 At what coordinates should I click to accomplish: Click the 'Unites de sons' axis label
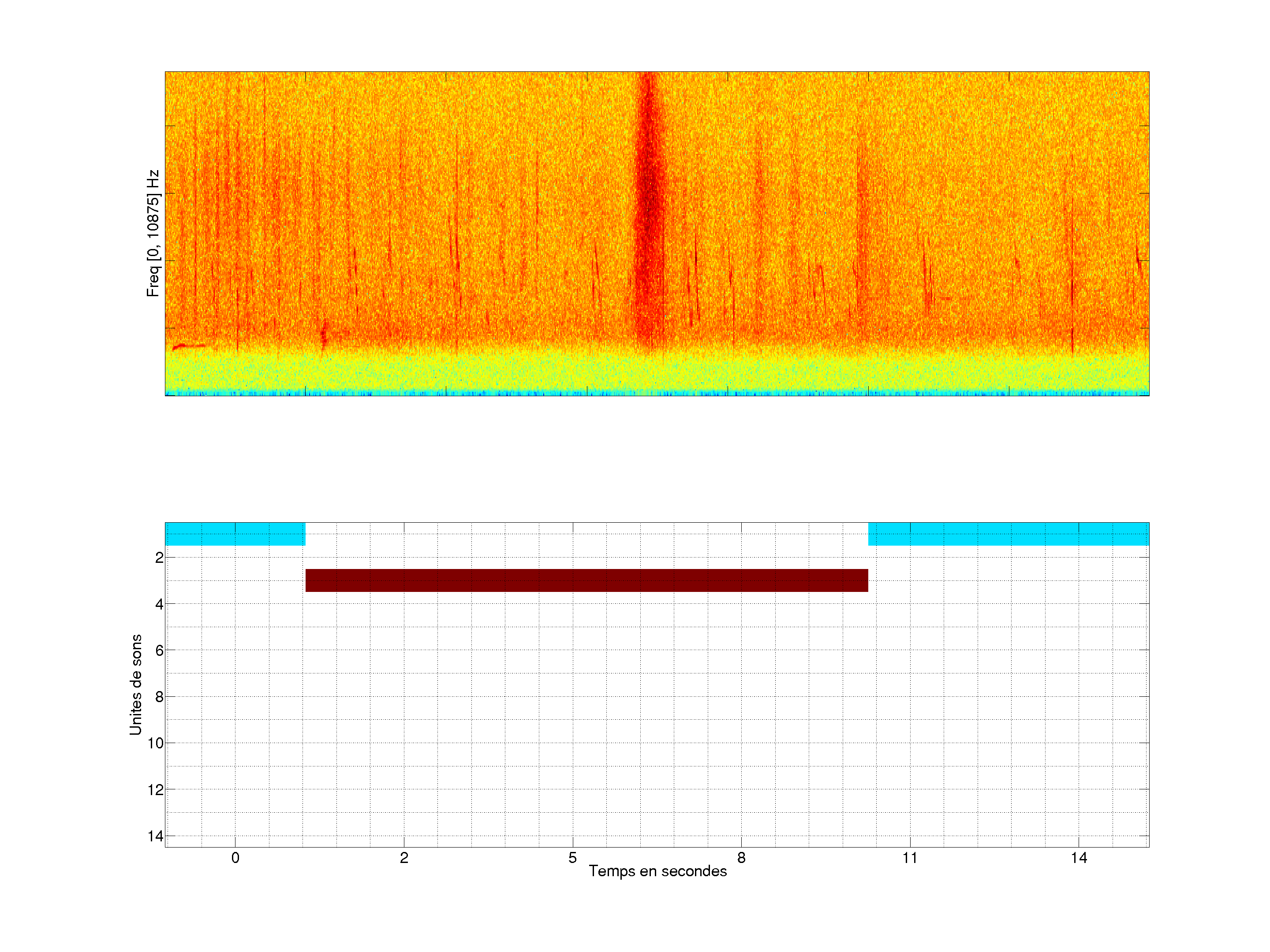tap(135, 684)
